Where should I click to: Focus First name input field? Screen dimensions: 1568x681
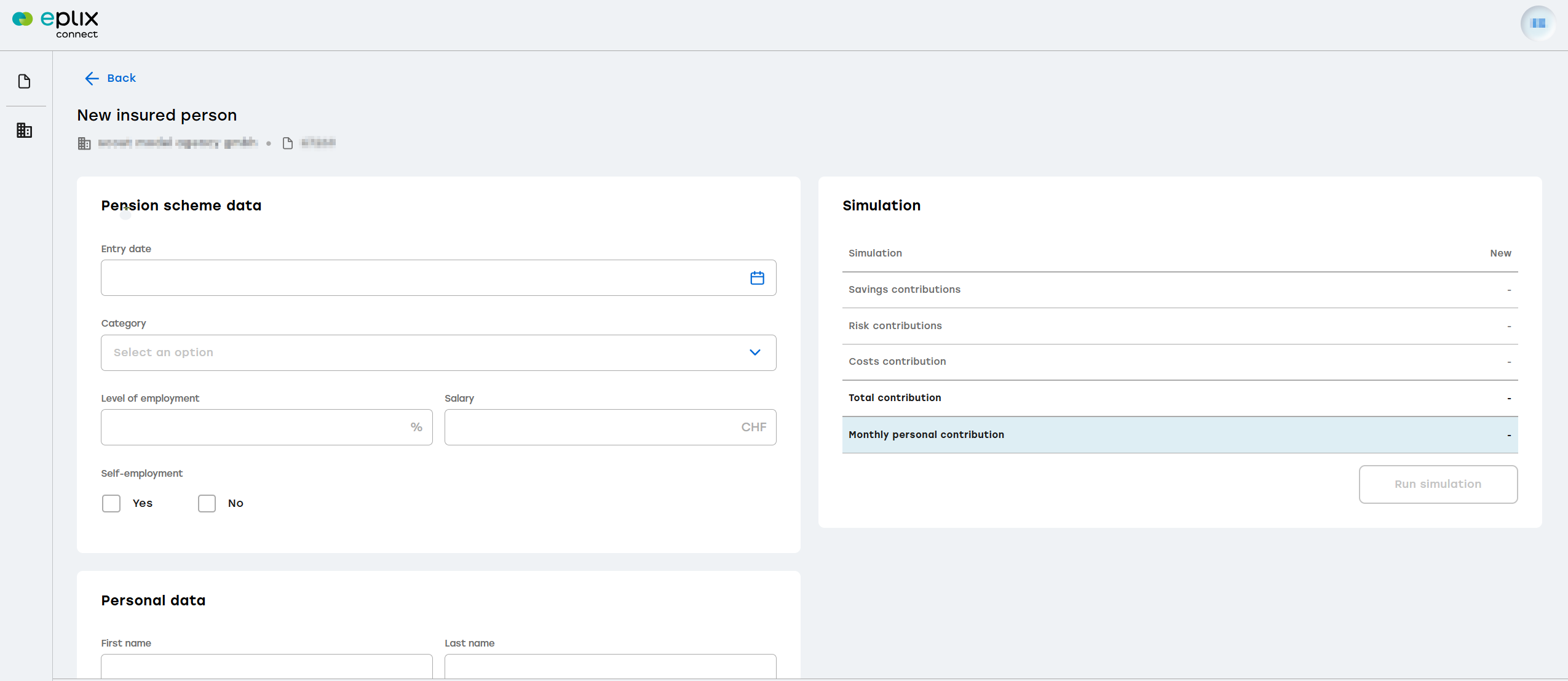point(266,667)
